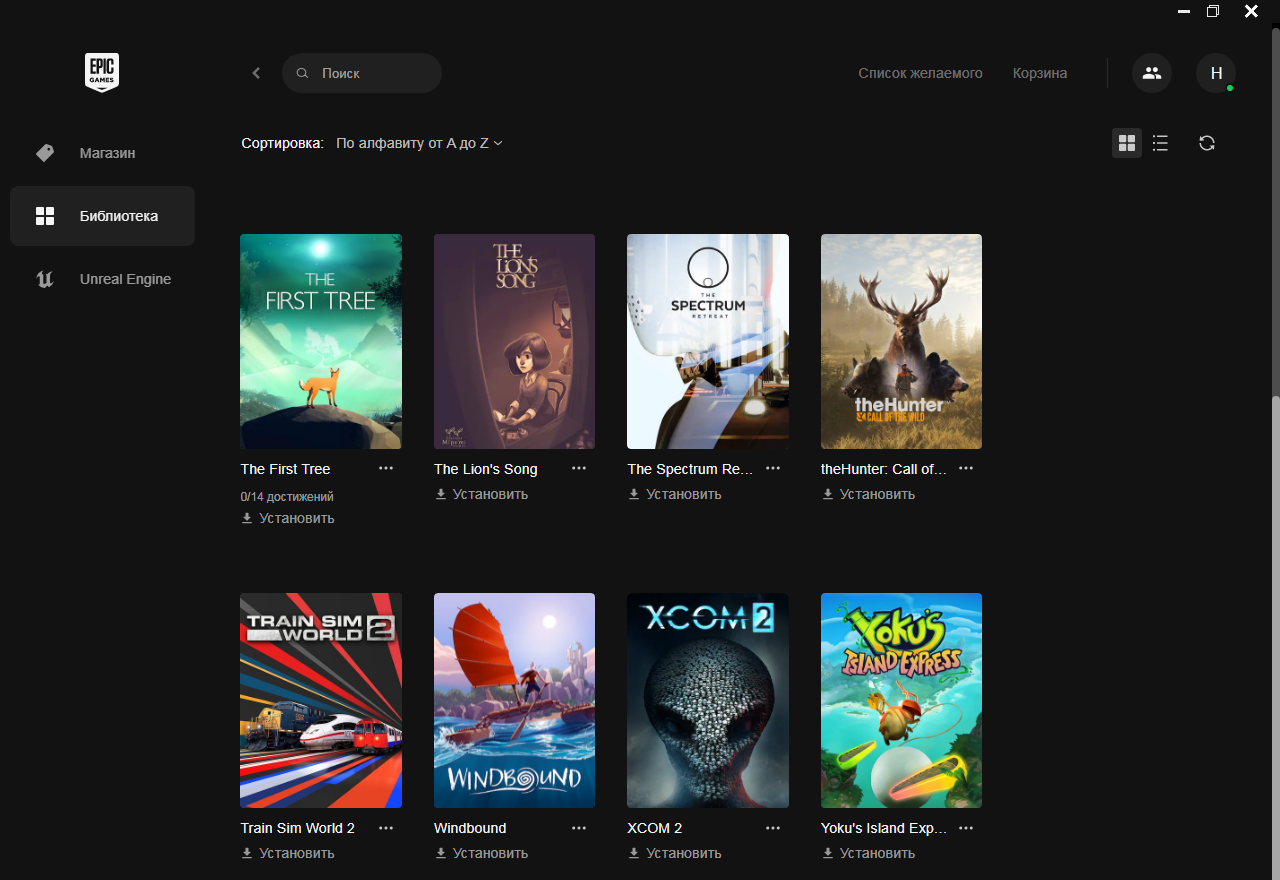
Task: Go back with the left arrow
Action: click(x=256, y=73)
